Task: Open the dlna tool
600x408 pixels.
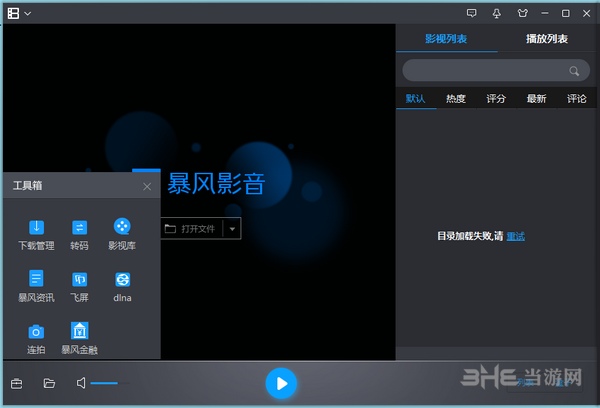Action: (x=122, y=286)
